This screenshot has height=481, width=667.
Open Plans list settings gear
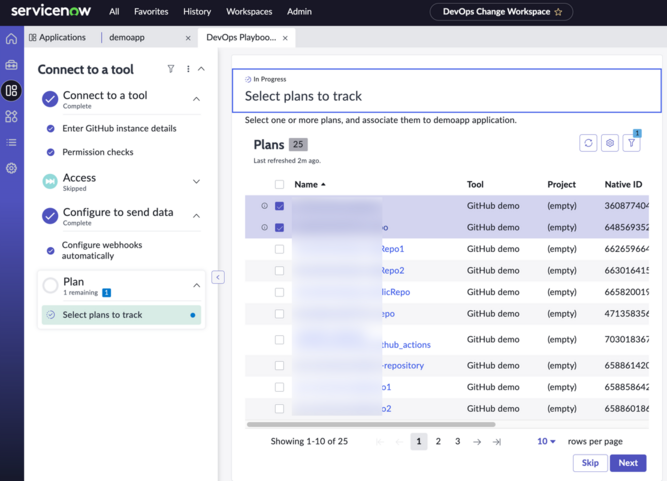(610, 143)
